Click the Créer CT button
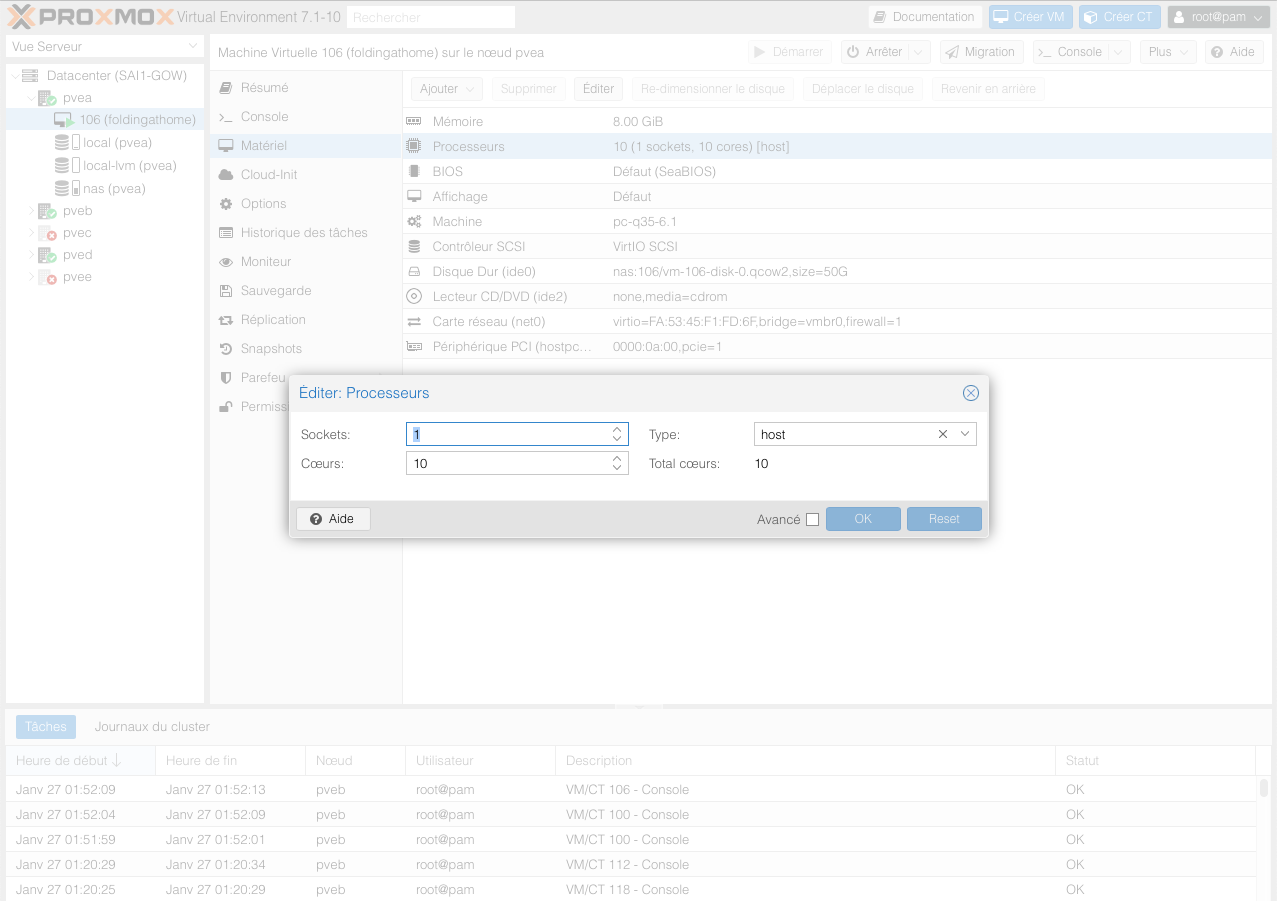 pyautogui.click(x=1120, y=17)
